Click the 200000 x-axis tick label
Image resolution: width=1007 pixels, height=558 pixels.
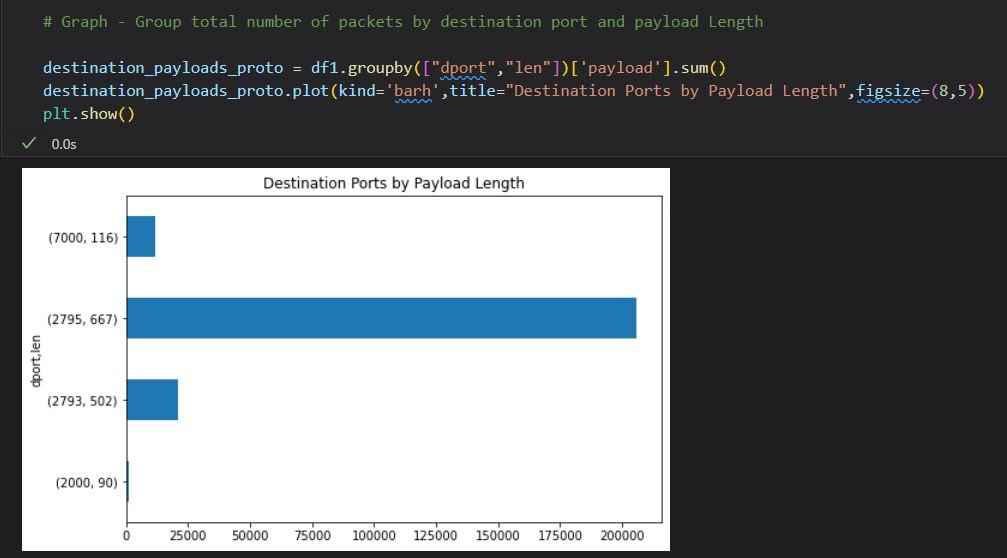tap(622, 536)
